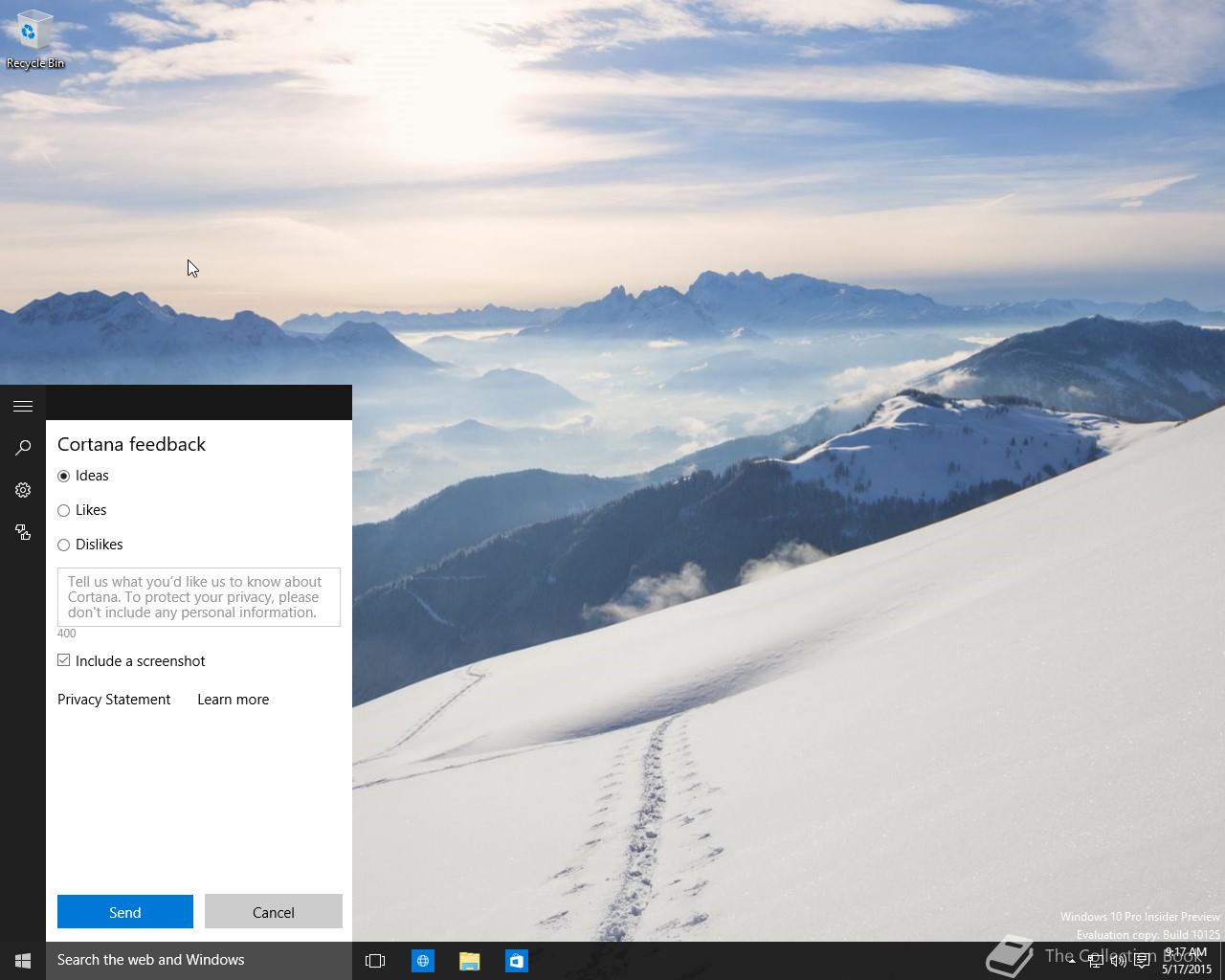Click the feedback icon in Cortana sidebar
This screenshot has width=1225, height=980.
click(x=23, y=532)
